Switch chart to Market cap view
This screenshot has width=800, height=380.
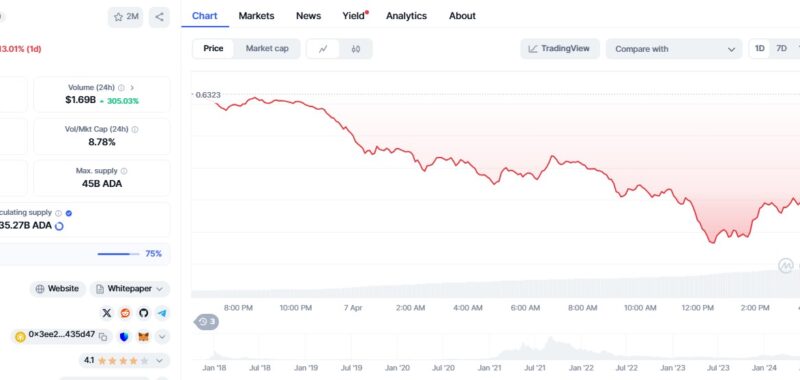pos(267,48)
